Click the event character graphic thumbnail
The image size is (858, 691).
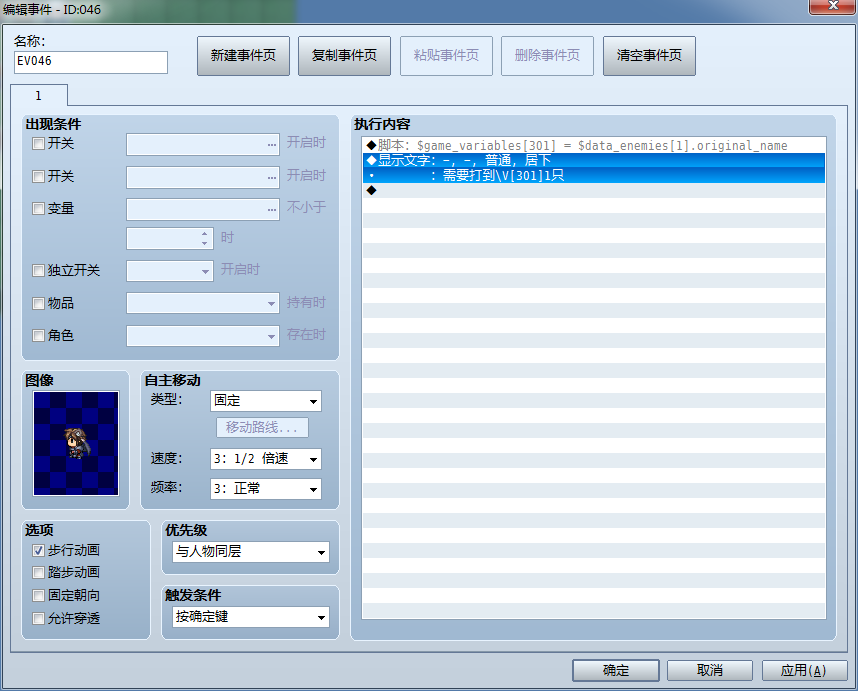point(76,443)
